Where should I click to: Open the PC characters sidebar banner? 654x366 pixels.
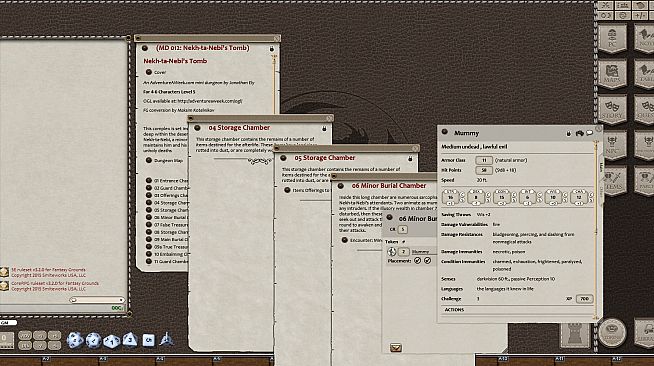pyautogui.click(x=612, y=38)
